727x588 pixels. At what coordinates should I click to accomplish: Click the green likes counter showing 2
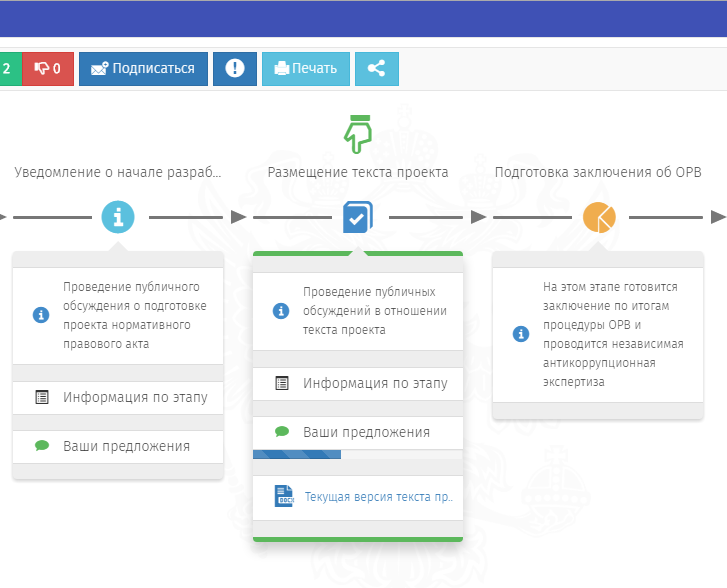[10, 69]
